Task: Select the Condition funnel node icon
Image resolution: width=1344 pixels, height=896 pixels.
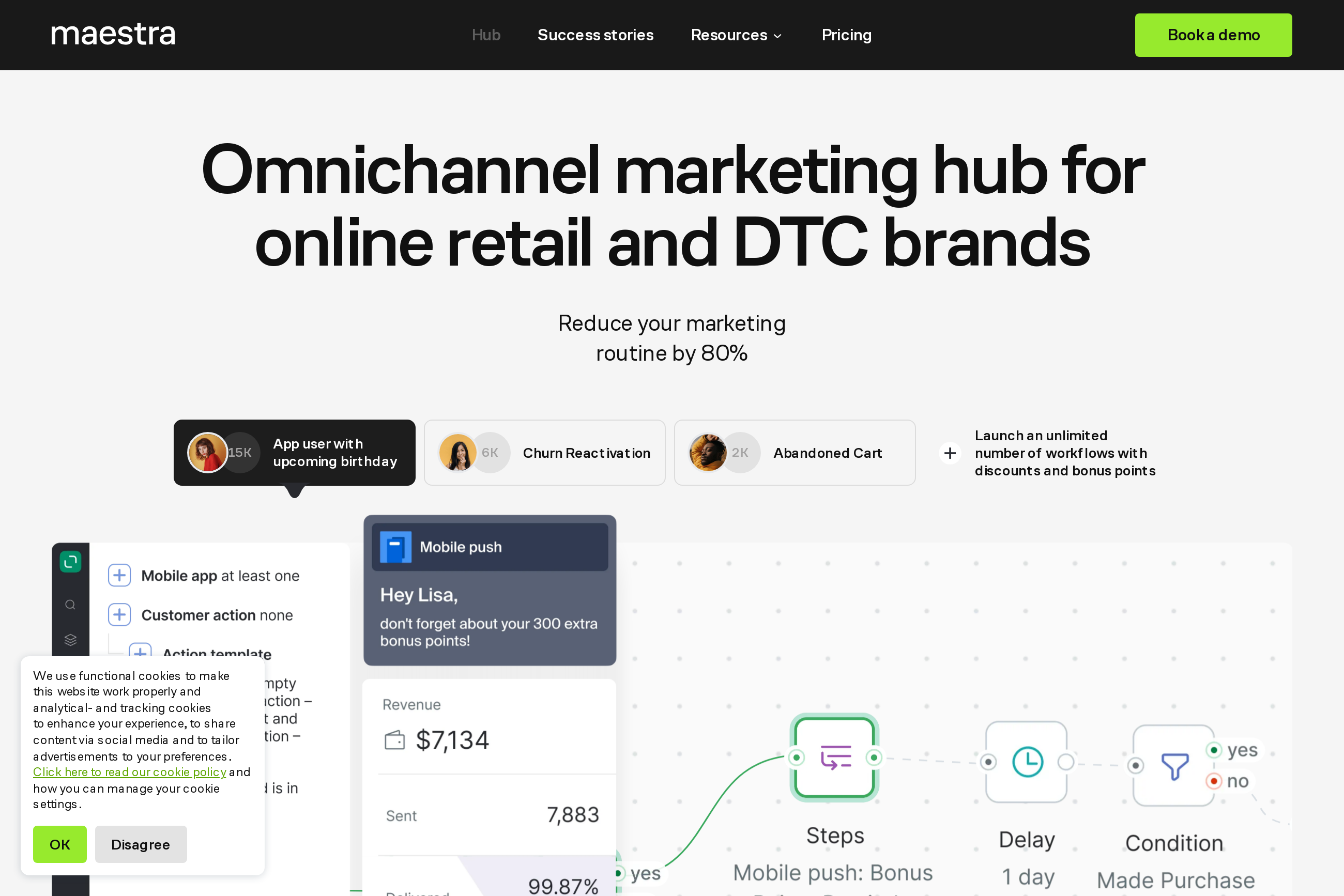Action: click(1174, 766)
